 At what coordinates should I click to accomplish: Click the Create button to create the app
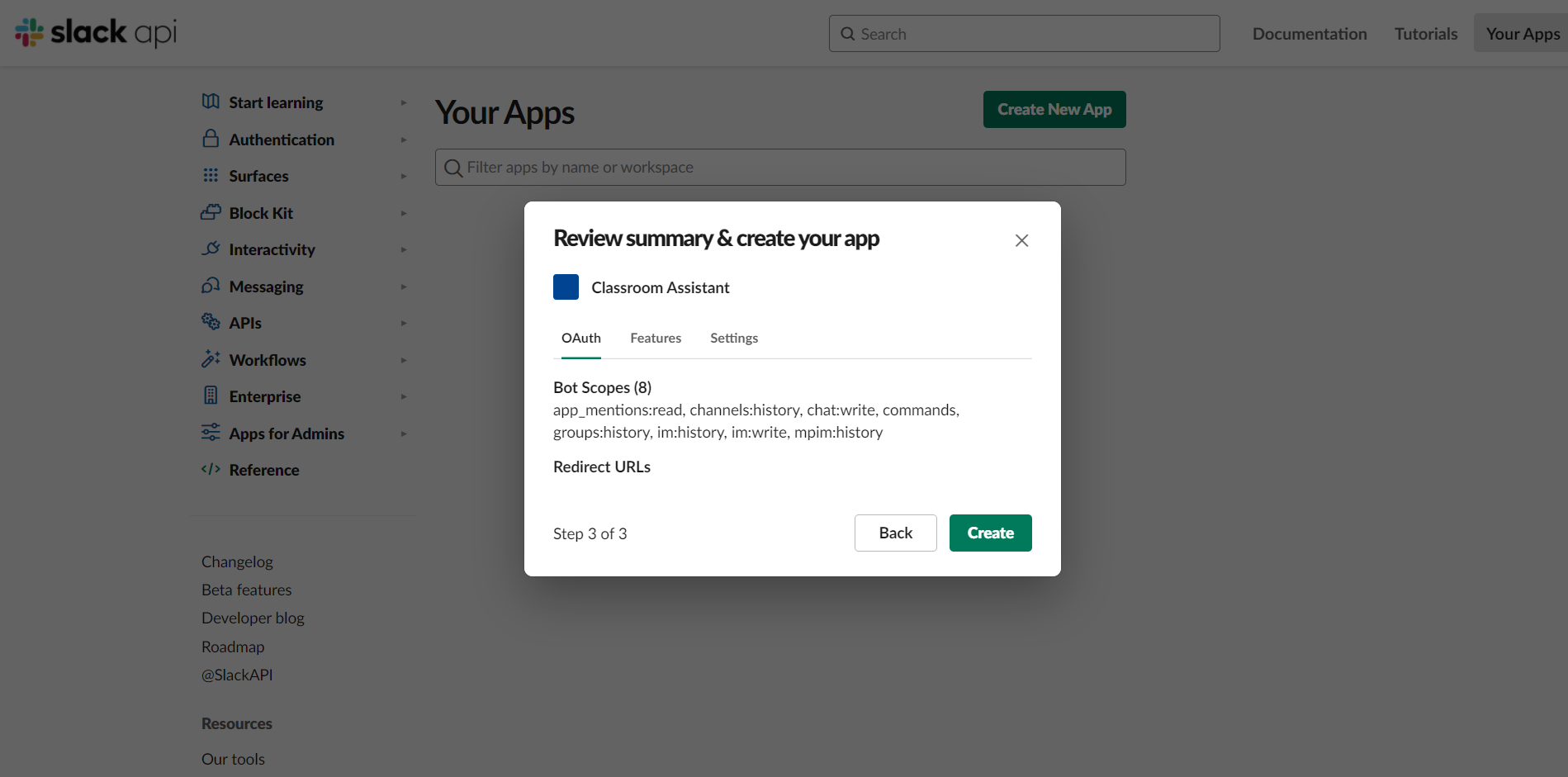(991, 533)
